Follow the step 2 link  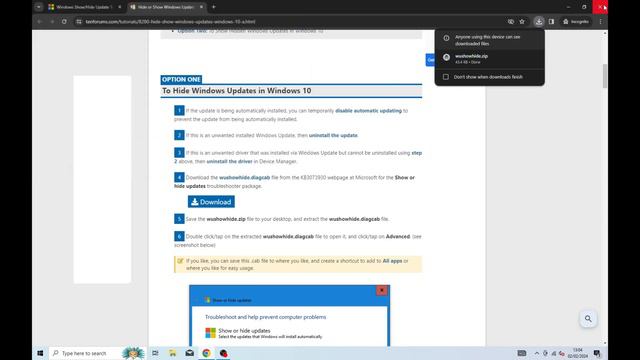[417, 153]
